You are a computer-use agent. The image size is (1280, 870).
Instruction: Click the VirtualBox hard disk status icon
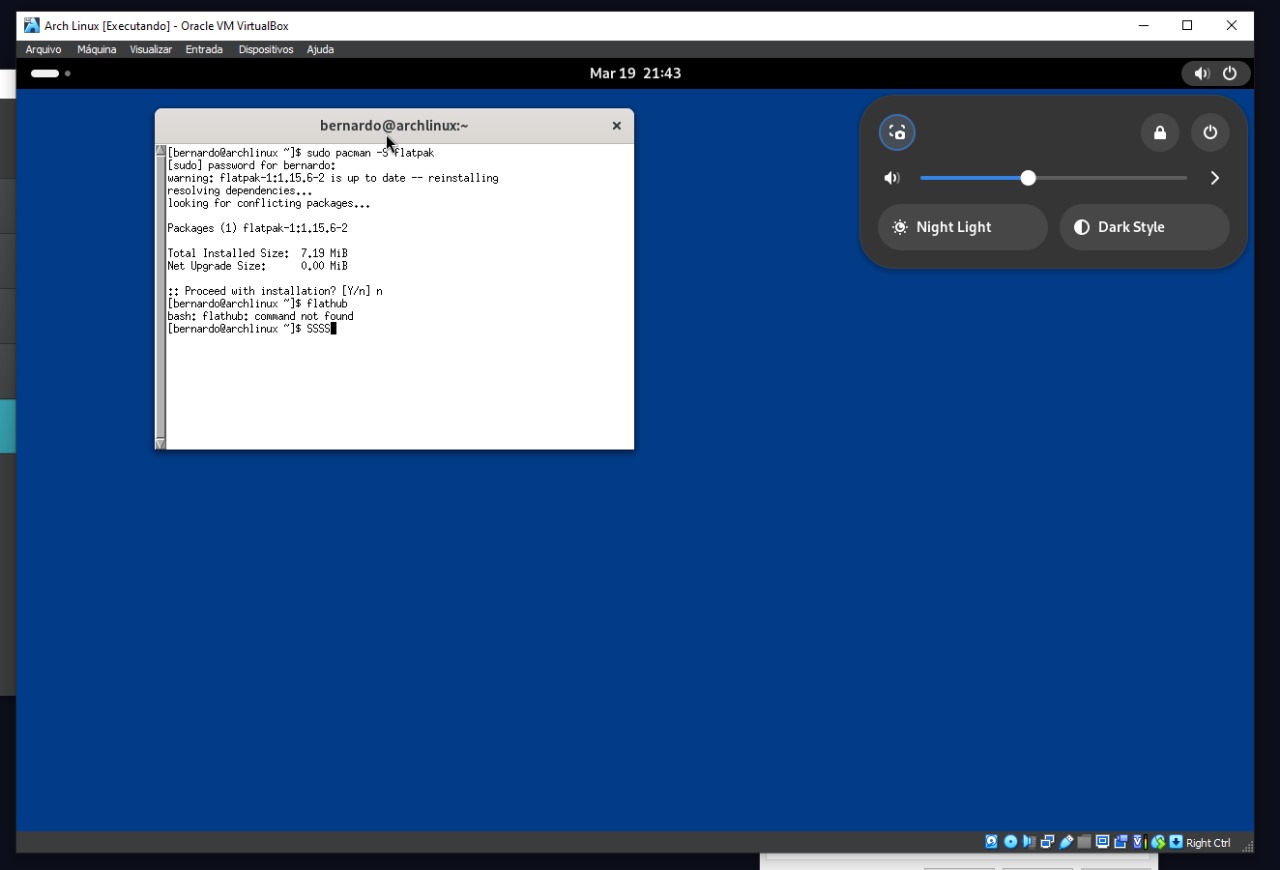pyautogui.click(x=991, y=842)
